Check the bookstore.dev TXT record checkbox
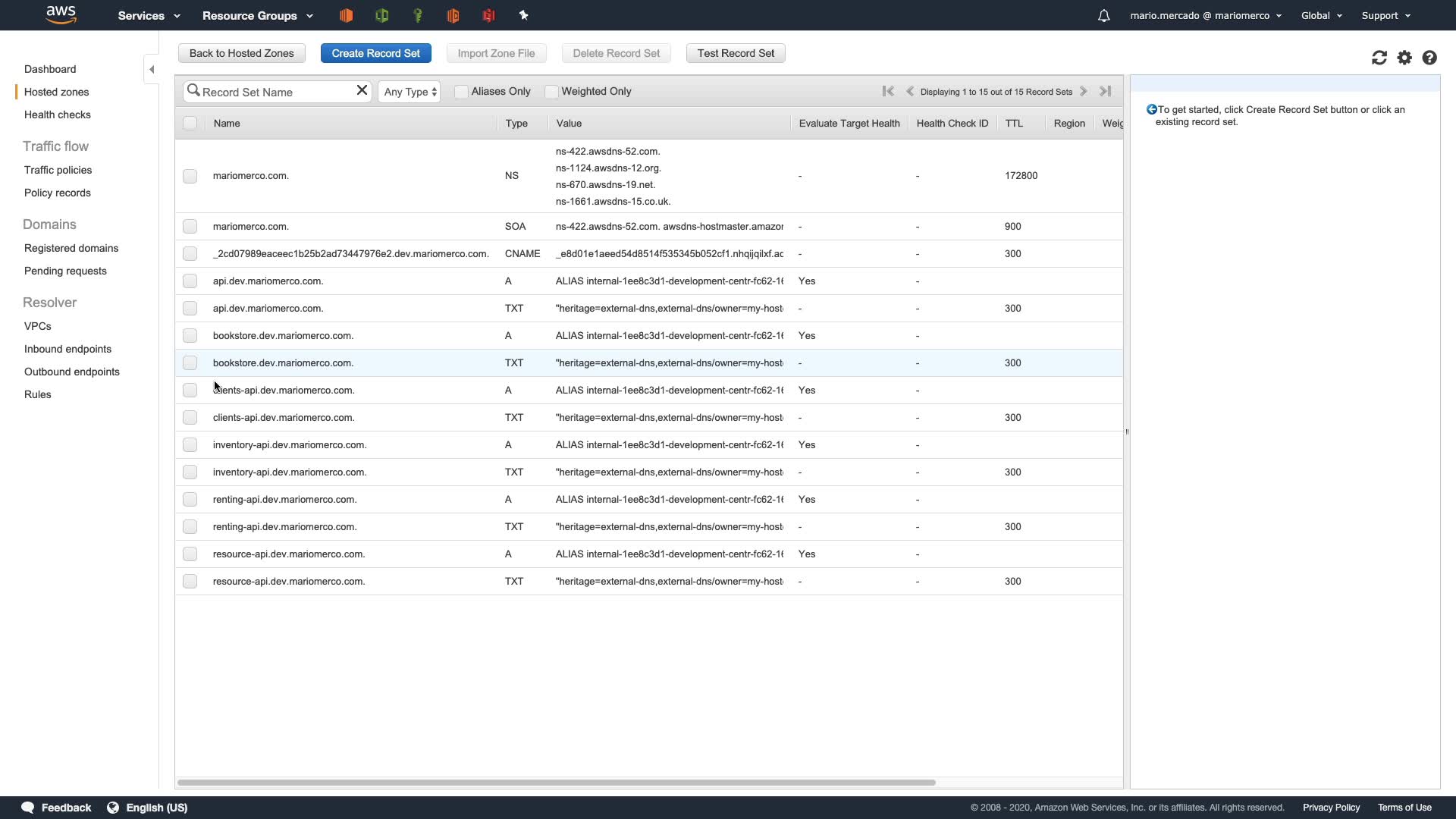 (x=190, y=363)
